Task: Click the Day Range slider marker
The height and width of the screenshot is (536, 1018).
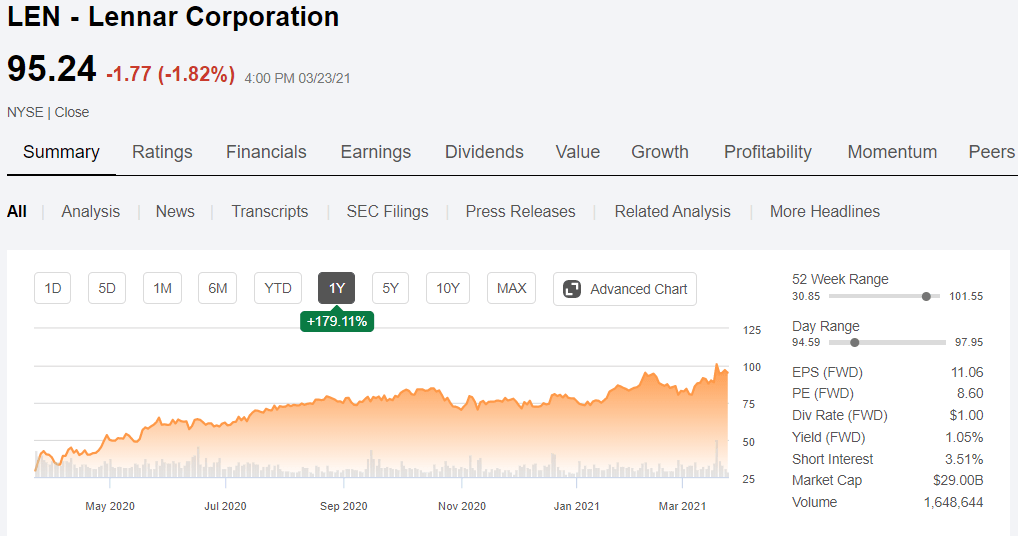Action: point(854,343)
